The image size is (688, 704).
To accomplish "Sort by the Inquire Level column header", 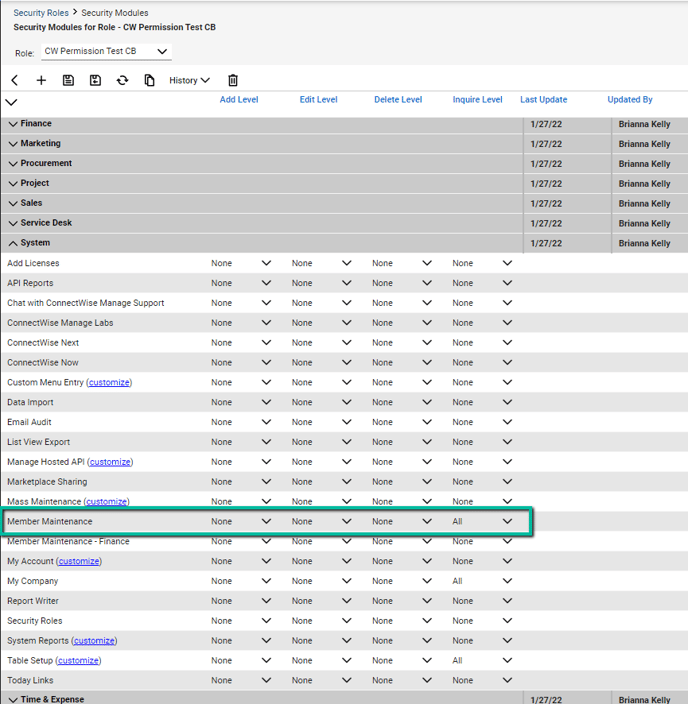I will 477,100.
